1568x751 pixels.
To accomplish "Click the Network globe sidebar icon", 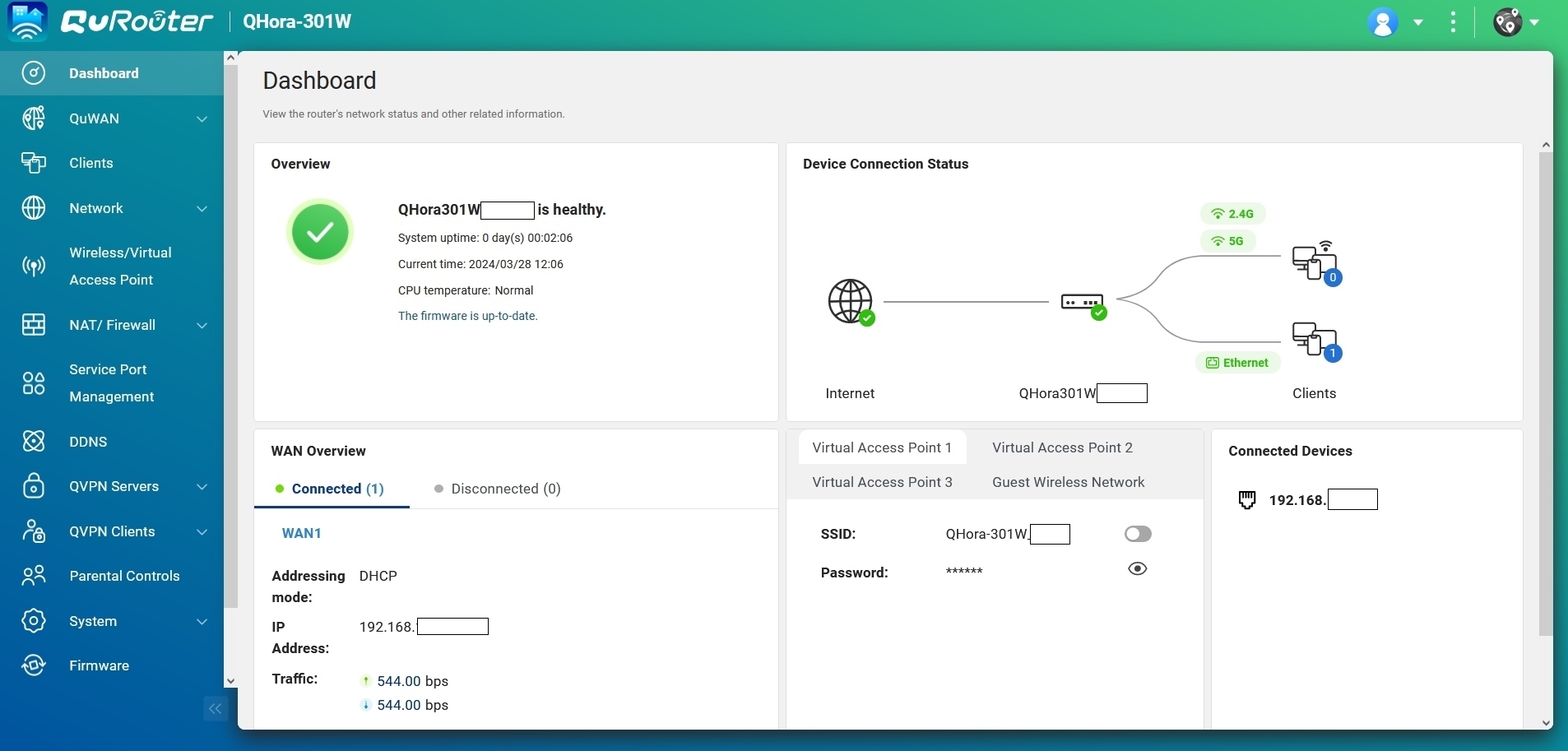I will coord(34,208).
